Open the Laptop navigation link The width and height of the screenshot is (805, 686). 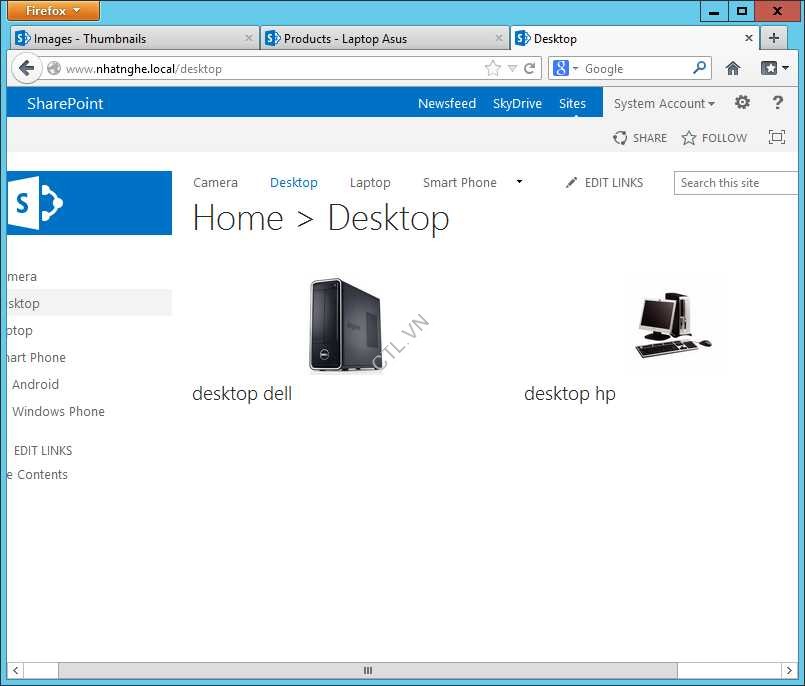pos(370,182)
